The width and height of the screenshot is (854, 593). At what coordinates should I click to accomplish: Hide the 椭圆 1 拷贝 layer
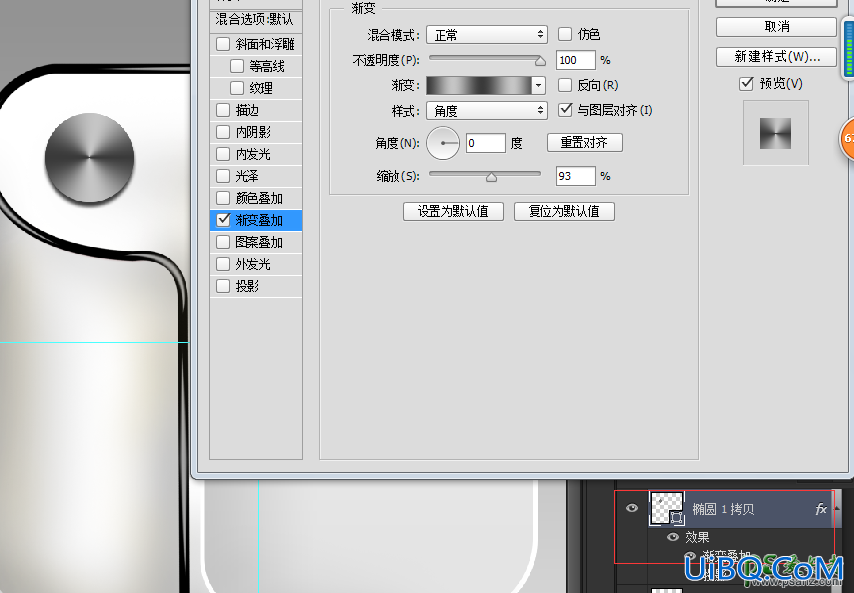coord(632,508)
